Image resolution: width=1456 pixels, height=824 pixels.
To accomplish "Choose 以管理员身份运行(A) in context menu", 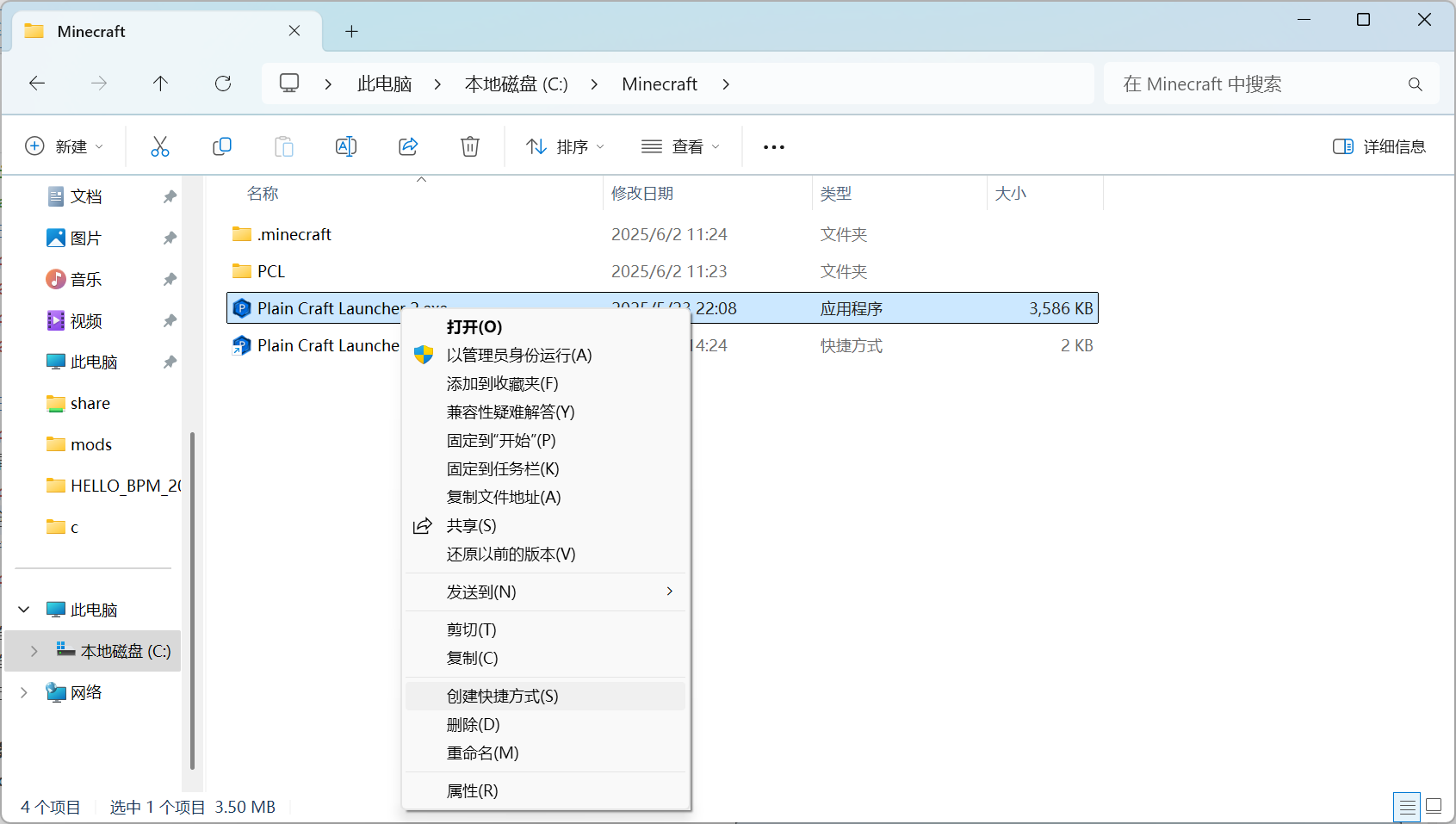I will pyautogui.click(x=546, y=356).
